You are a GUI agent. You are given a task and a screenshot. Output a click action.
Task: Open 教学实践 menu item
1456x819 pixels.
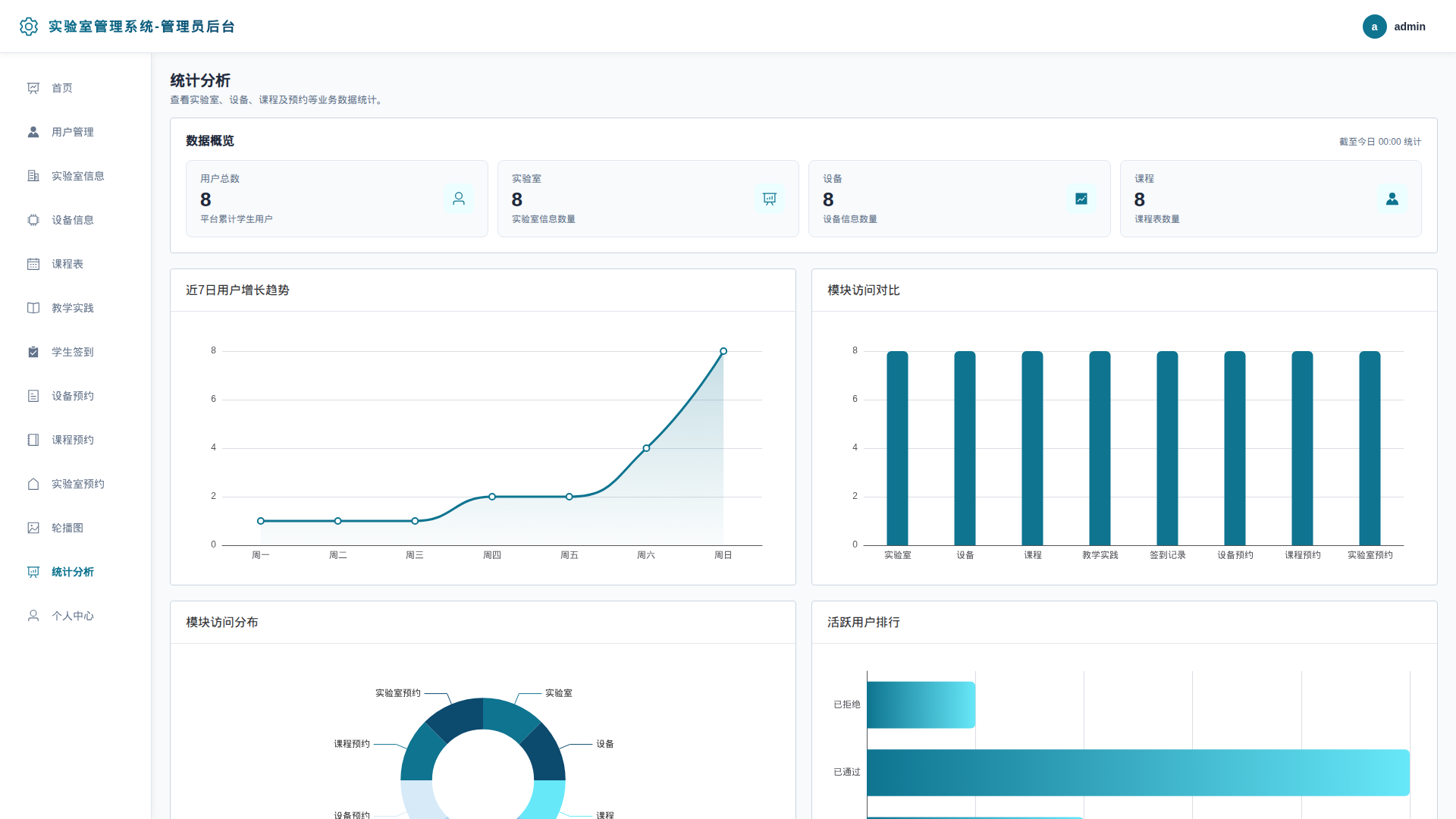pyautogui.click(x=76, y=308)
